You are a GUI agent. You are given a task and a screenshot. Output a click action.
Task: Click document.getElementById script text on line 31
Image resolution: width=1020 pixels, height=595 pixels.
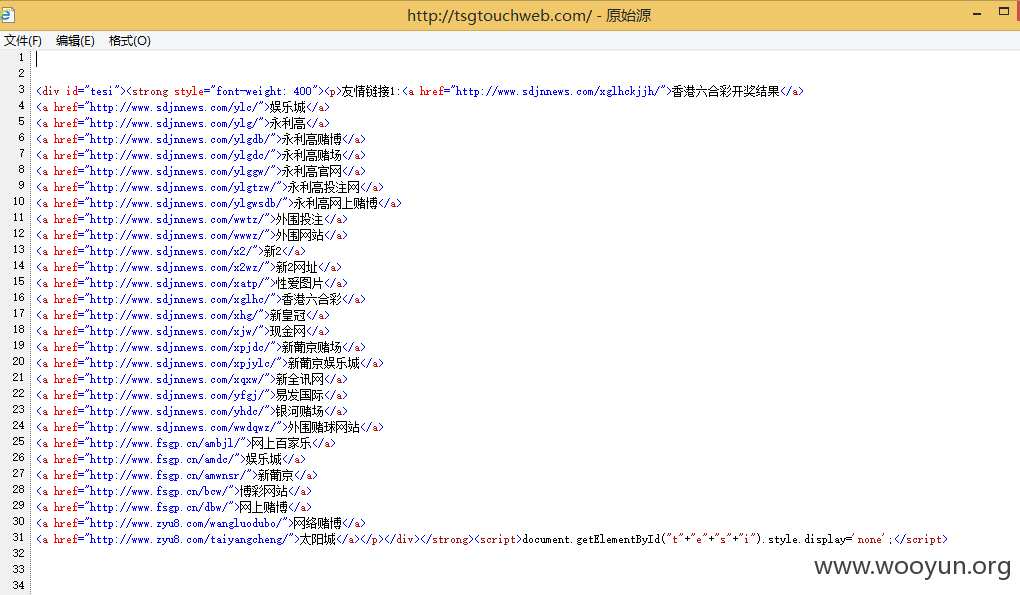click(x=708, y=540)
